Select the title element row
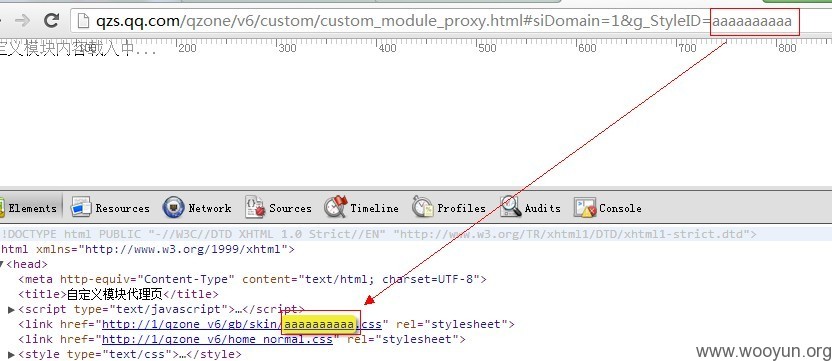832x361 pixels. coord(118,294)
